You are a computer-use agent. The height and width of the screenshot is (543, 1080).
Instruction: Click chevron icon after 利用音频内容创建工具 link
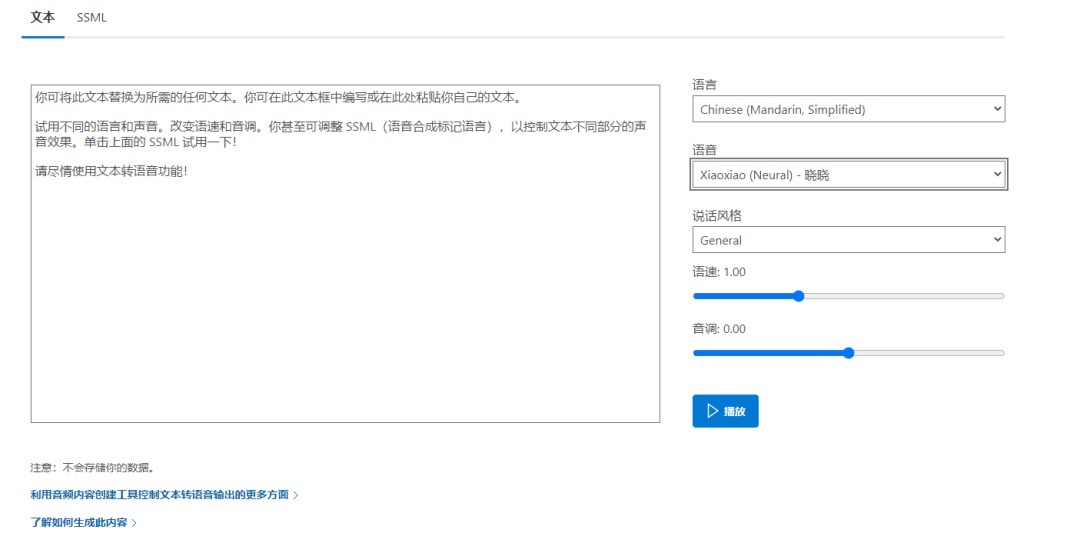pyautogui.click(x=296, y=495)
